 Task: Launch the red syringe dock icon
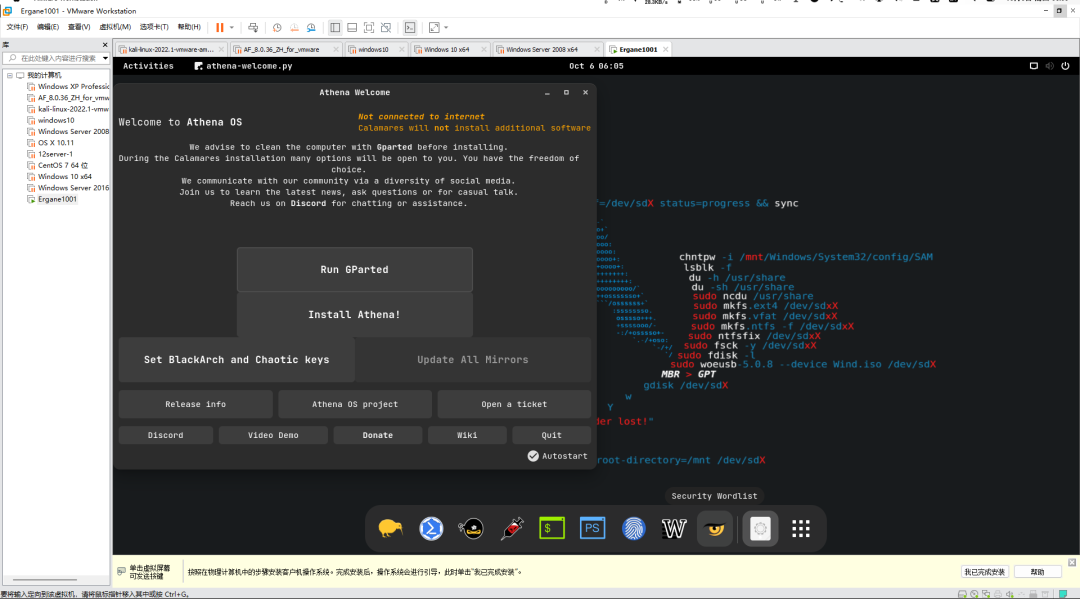[512, 529]
